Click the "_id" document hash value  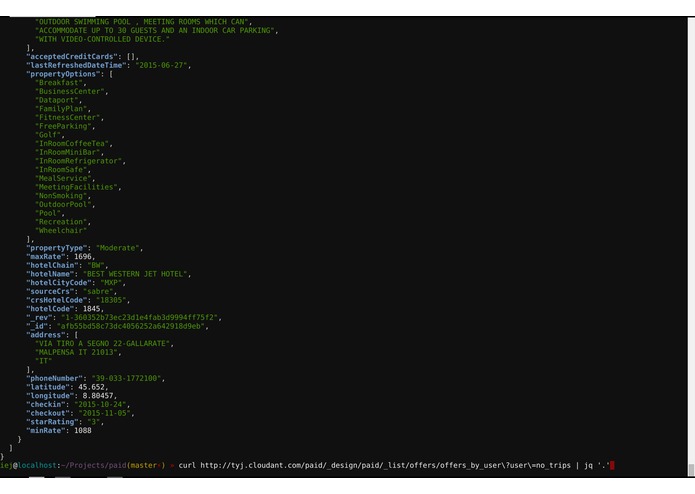click(x=130, y=326)
